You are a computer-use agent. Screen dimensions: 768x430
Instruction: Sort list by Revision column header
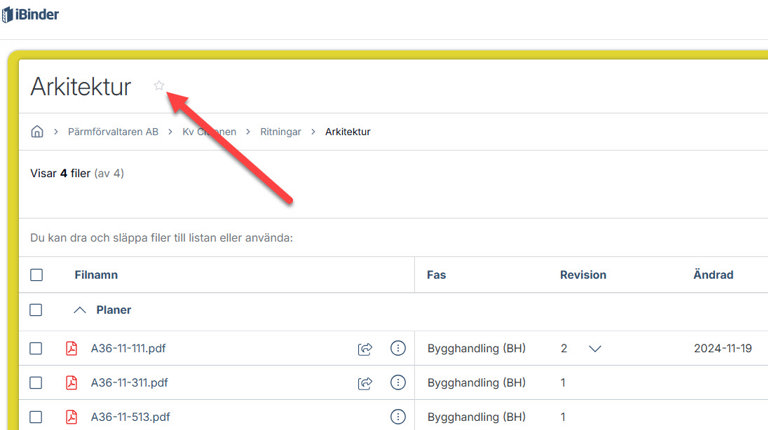(x=582, y=275)
